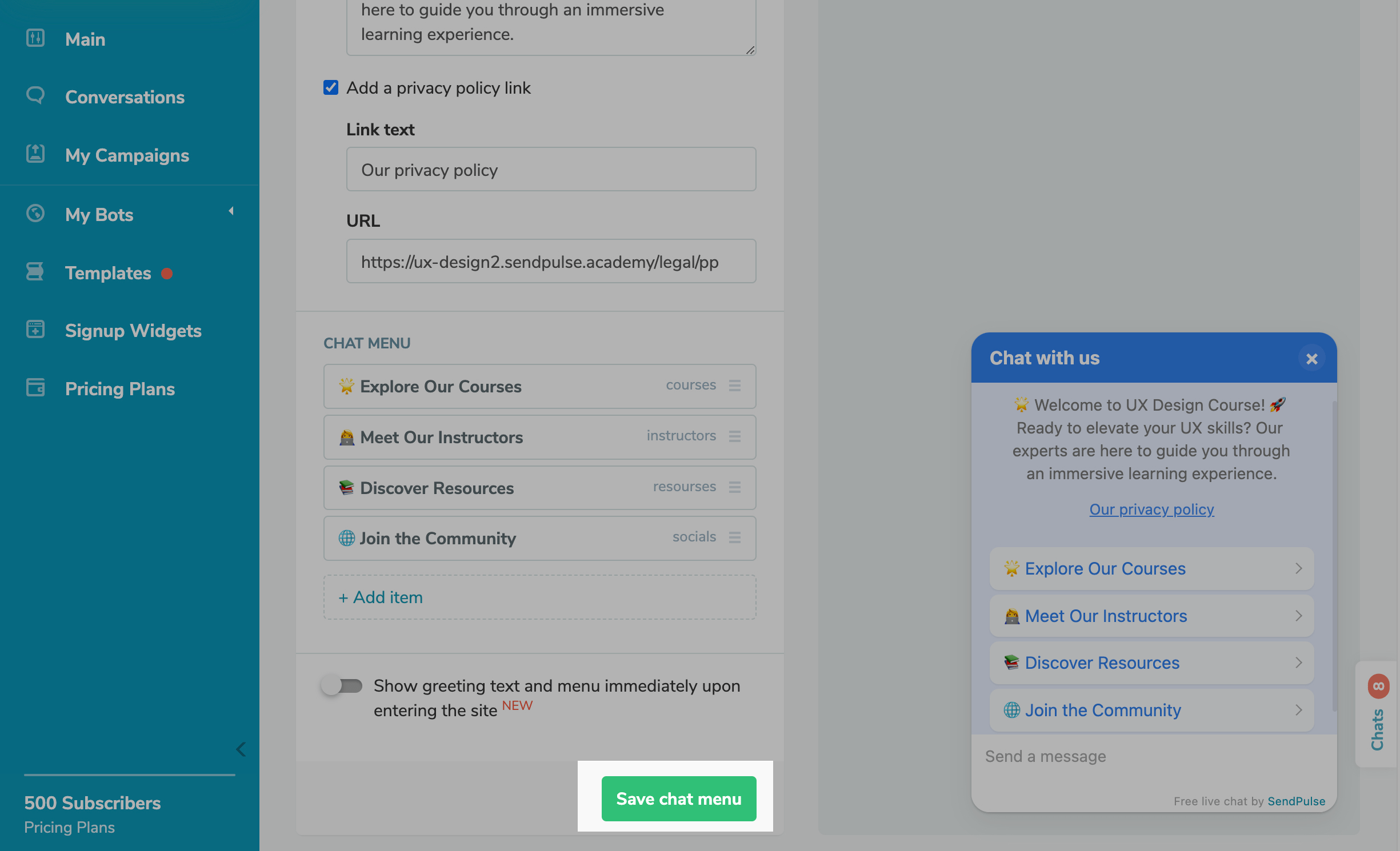The width and height of the screenshot is (1400, 851).
Task: Collapse the left sidebar
Action: click(240, 749)
